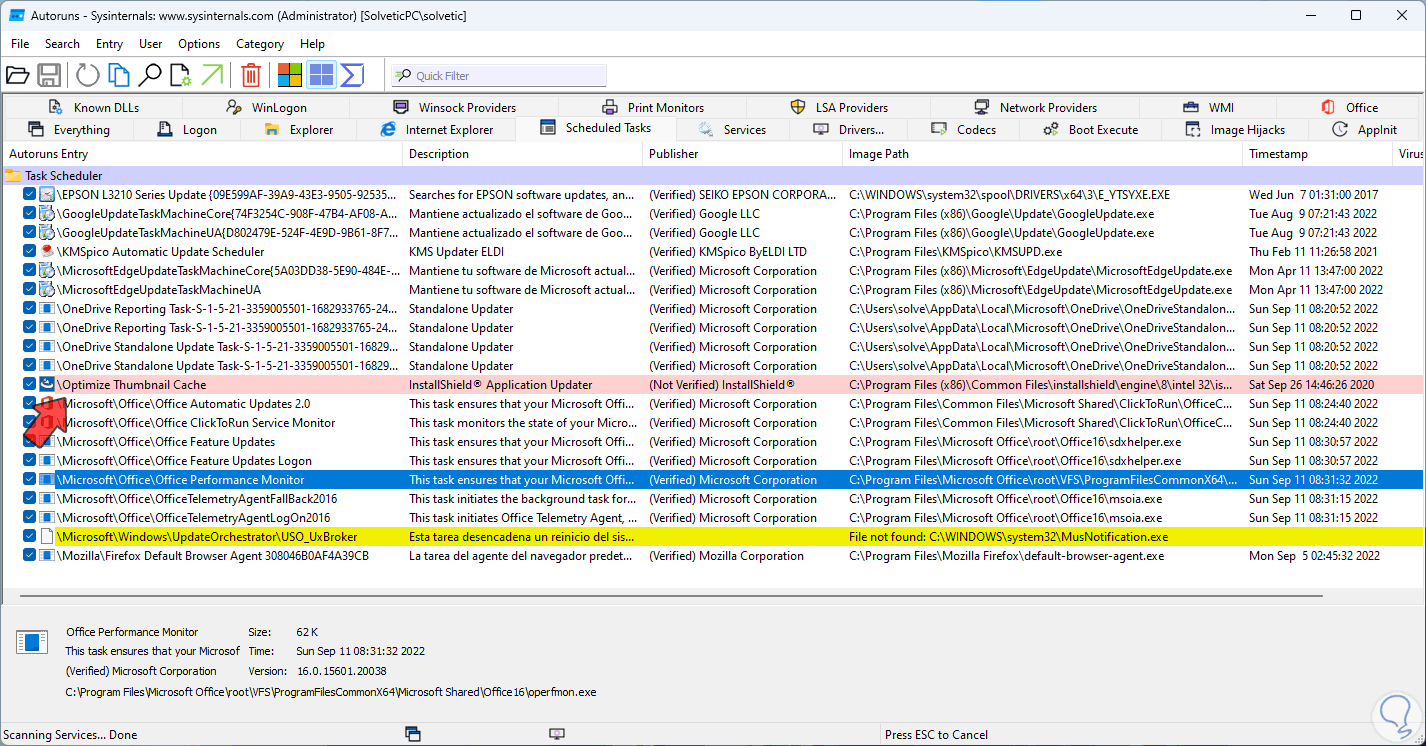Image resolution: width=1426 pixels, height=746 pixels.
Task: Click the stacked-windows icon in the status bar
Action: tap(412, 735)
